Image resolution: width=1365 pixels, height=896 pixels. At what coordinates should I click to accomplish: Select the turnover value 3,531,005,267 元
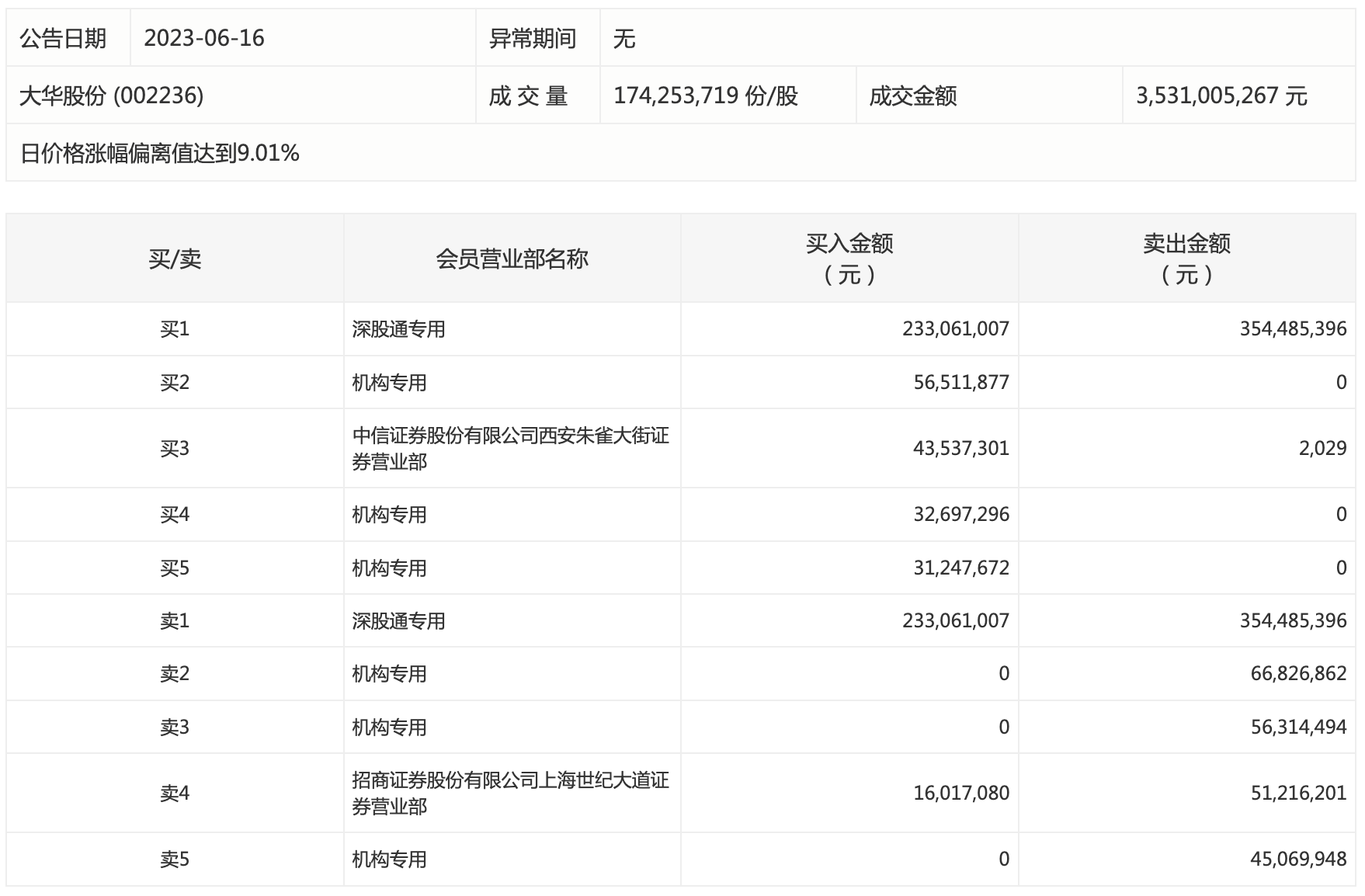1221,96
